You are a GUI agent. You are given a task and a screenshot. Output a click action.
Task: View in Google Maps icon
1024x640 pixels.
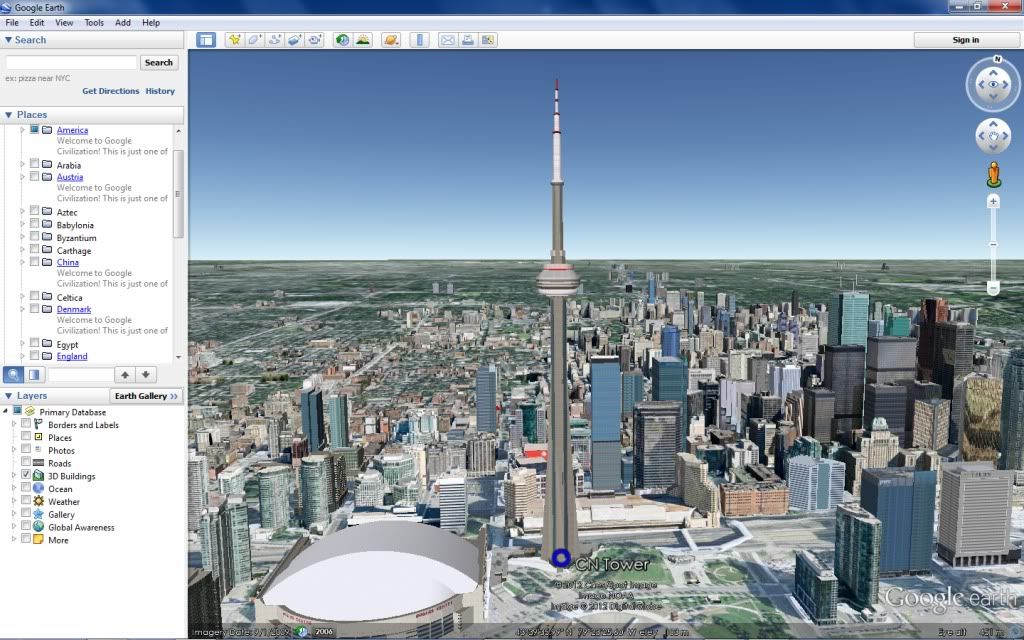[488, 40]
